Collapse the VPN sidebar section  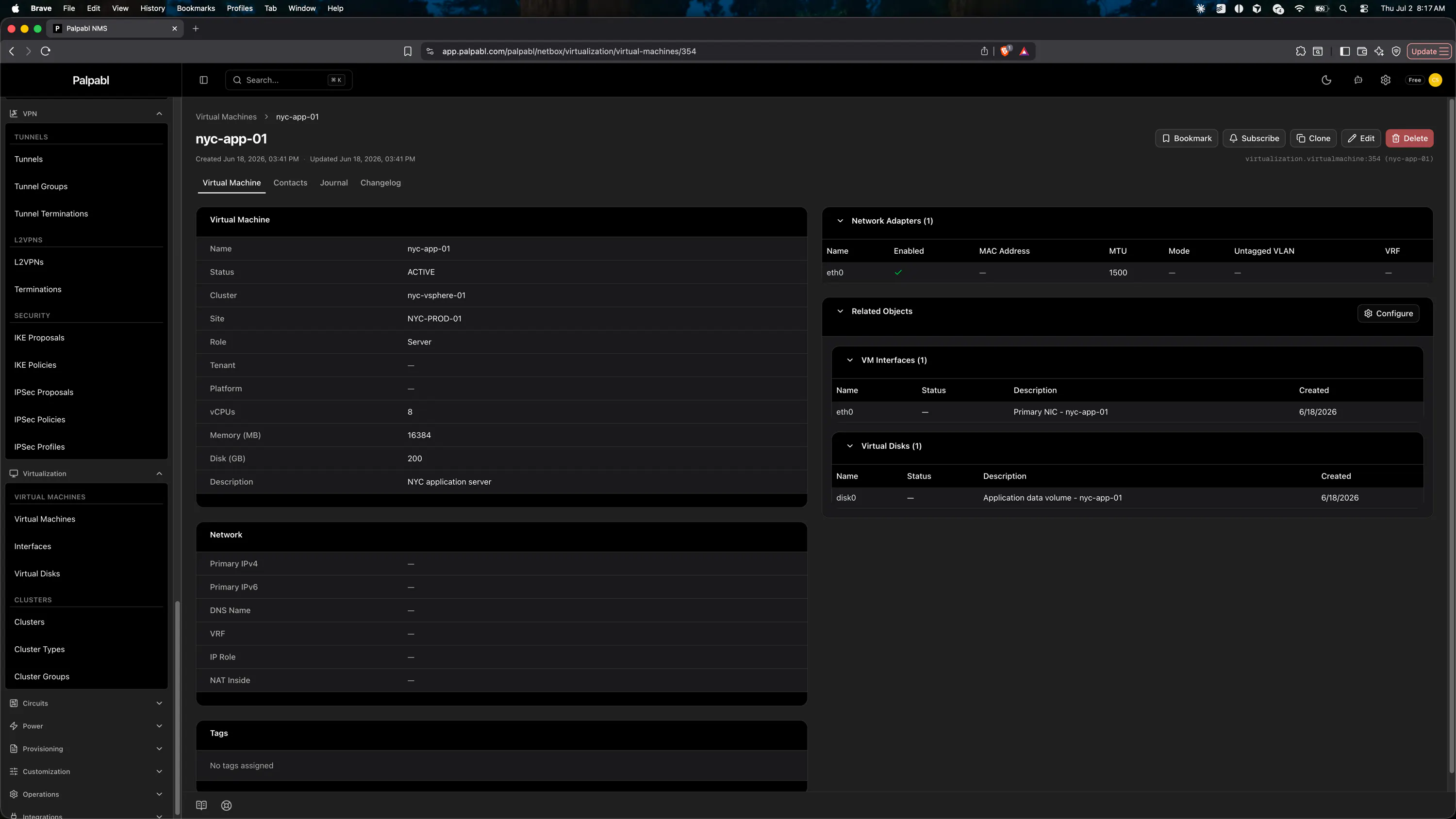tap(159, 114)
